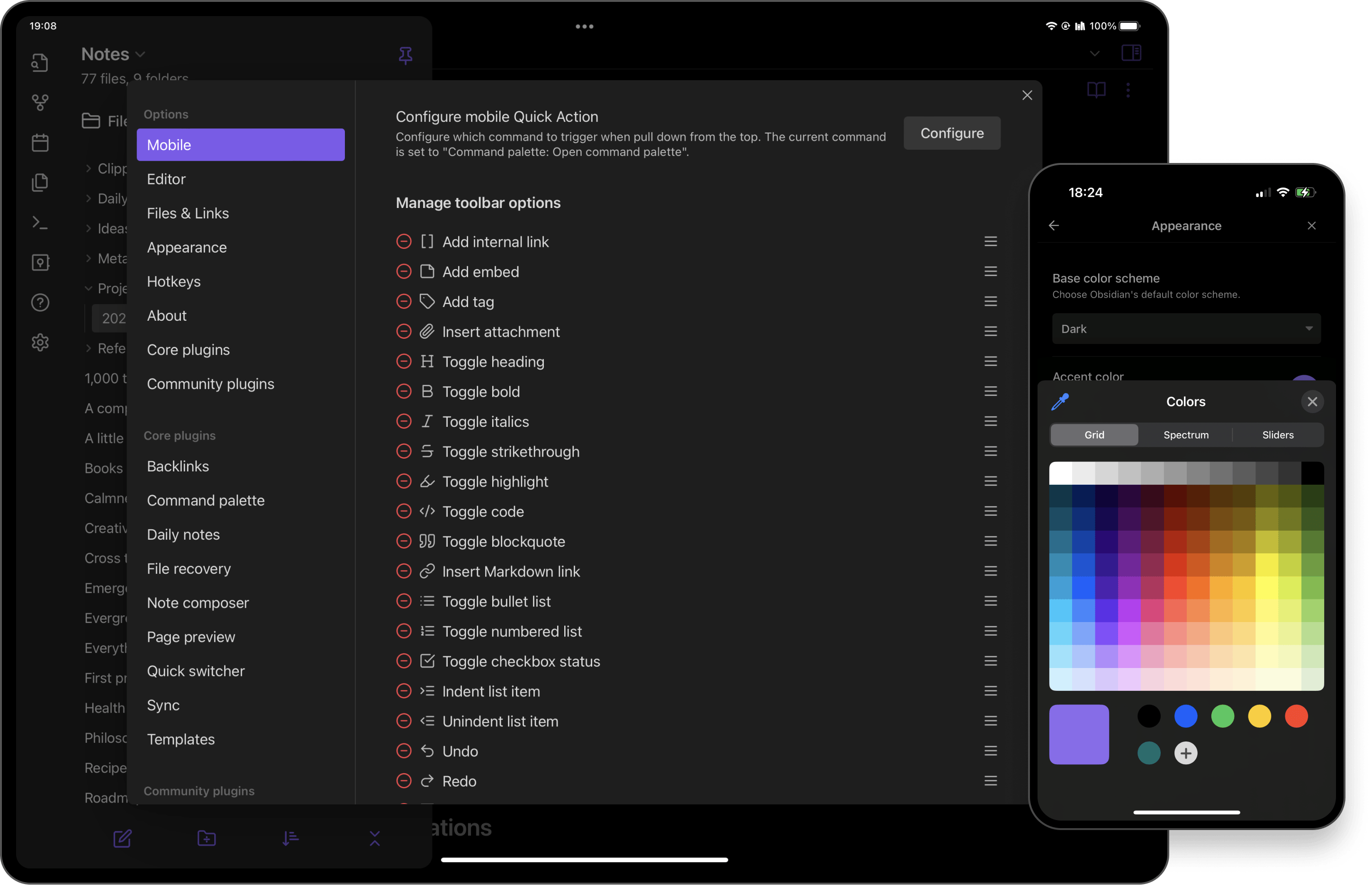Open Command palette plugin settings
Image resolution: width=1372 pixels, height=885 pixels.
point(241,501)
